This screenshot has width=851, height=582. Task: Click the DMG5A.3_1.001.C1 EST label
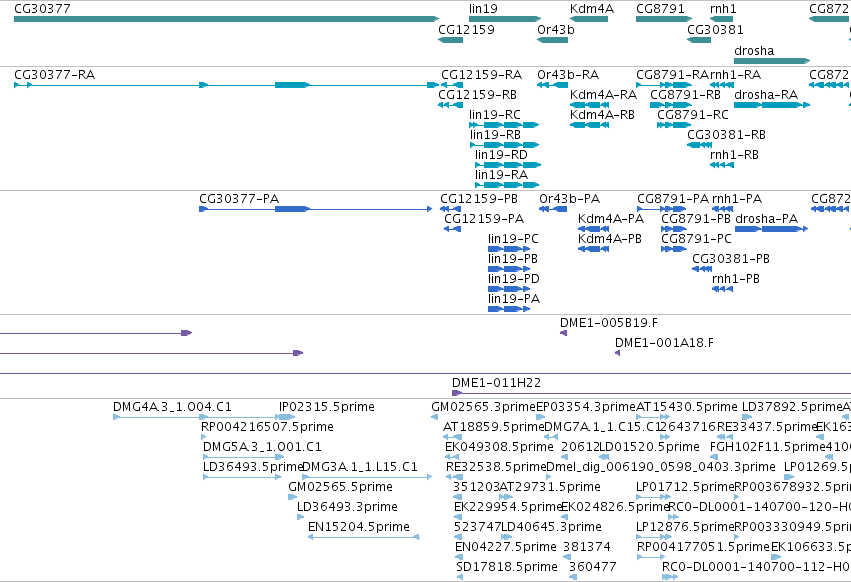click(262, 447)
